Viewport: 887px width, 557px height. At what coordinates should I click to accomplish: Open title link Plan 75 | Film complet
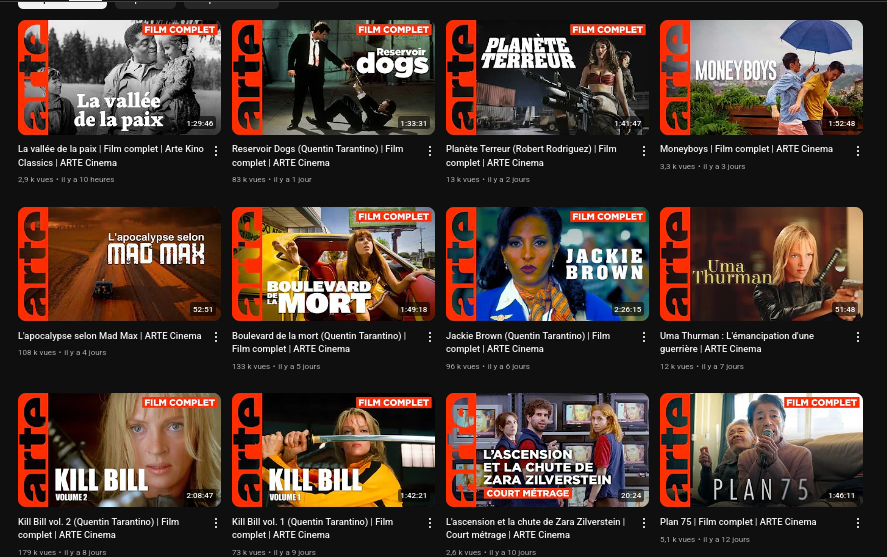pyautogui.click(x=738, y=521)
